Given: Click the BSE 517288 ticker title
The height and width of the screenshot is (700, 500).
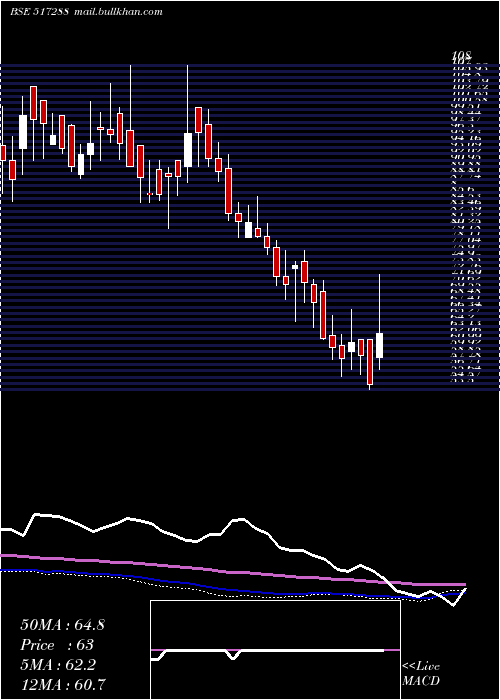Looking at the screenshot, I should pyautogui.click(x=40, y=12).
